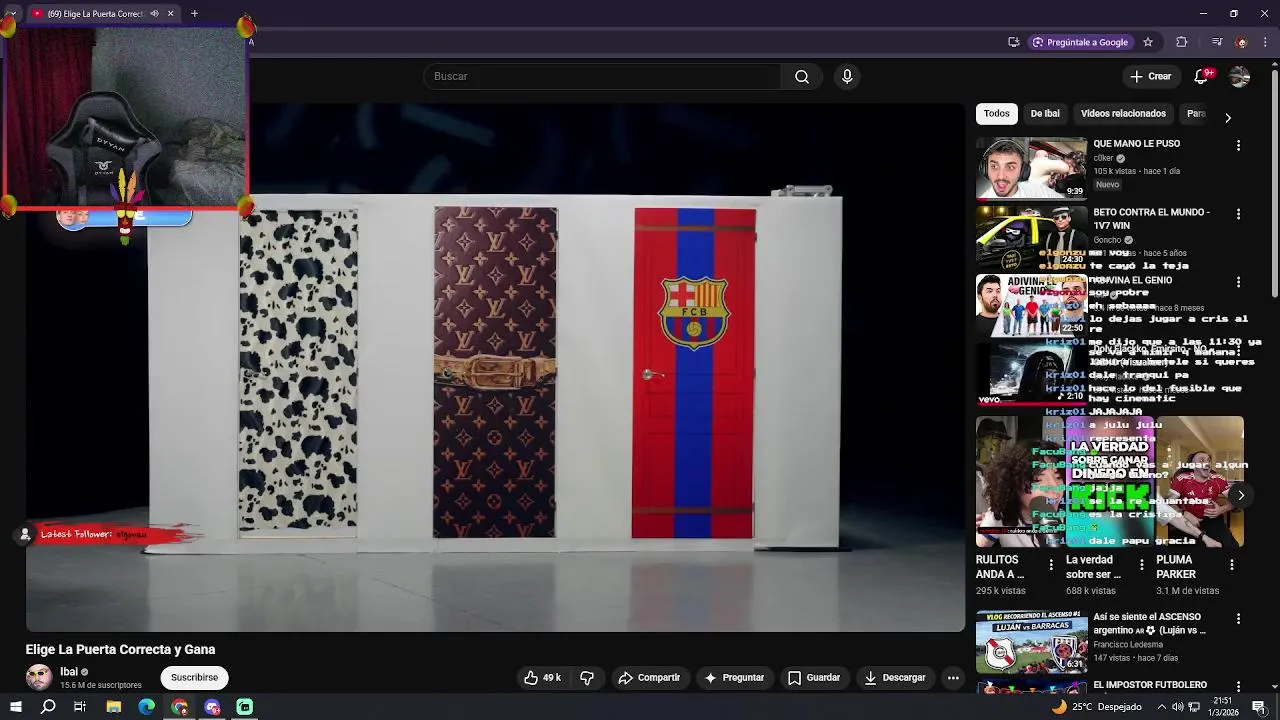Click the Crear button

[x=1150, y=77]
